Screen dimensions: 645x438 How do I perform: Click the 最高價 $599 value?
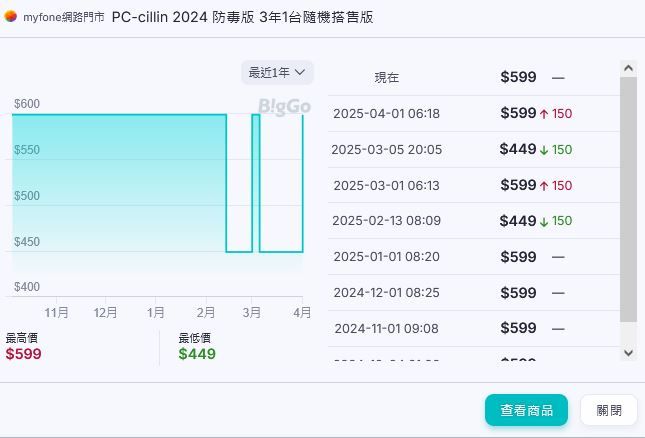pyautogui.click(x=24, y=354)
